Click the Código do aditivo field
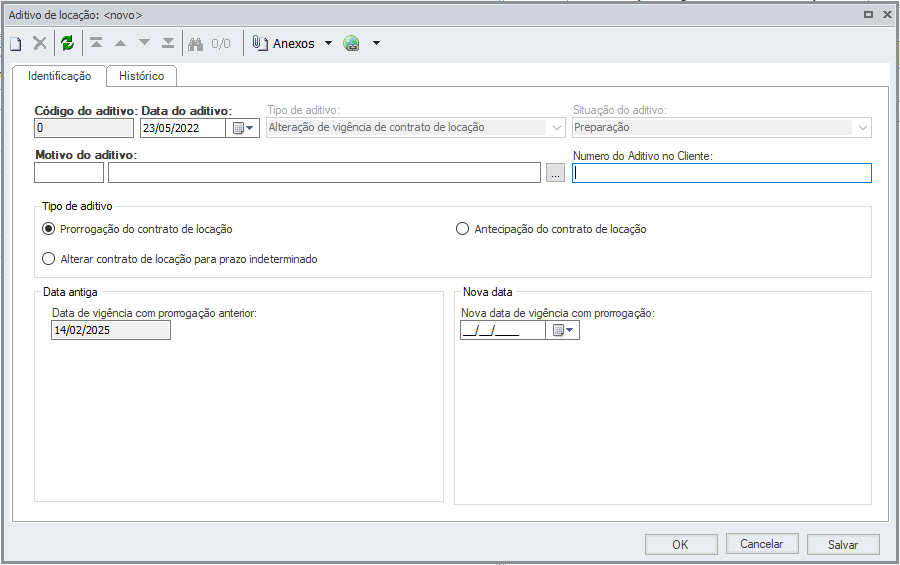Screen dimensions: 900x565 [84, 128]
